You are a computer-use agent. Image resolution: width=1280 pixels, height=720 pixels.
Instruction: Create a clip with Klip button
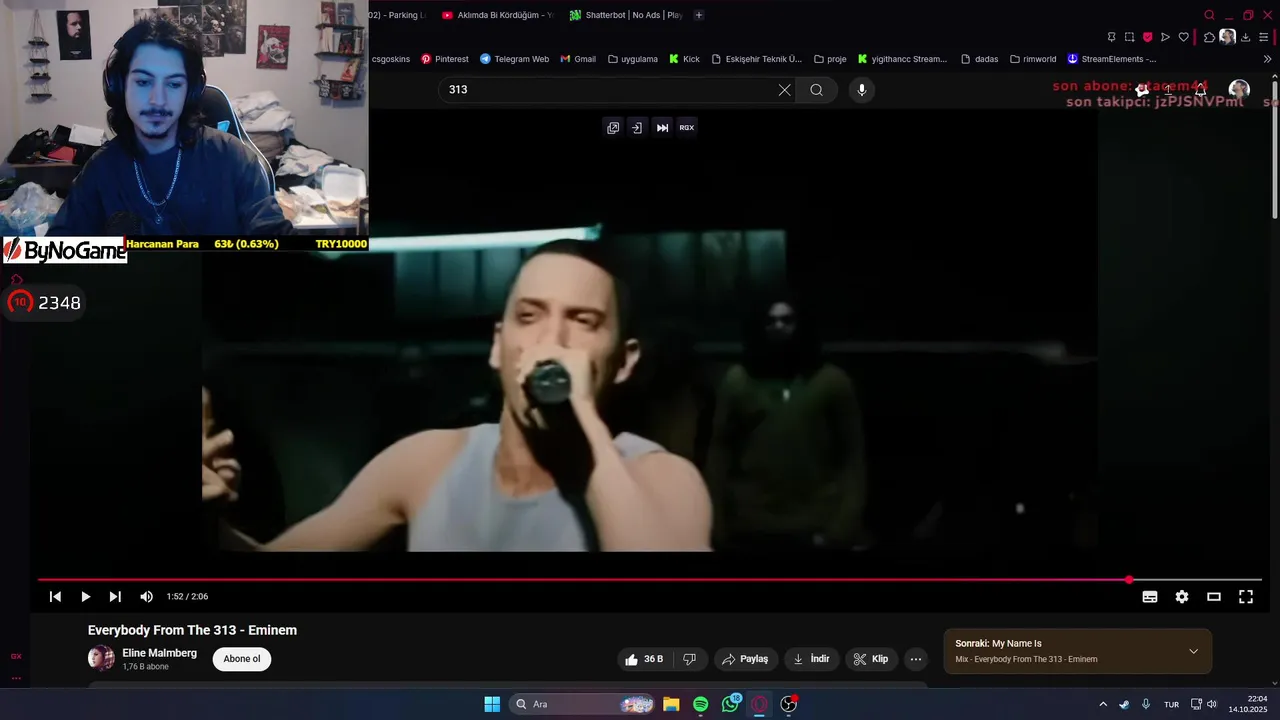coord(870,659)
